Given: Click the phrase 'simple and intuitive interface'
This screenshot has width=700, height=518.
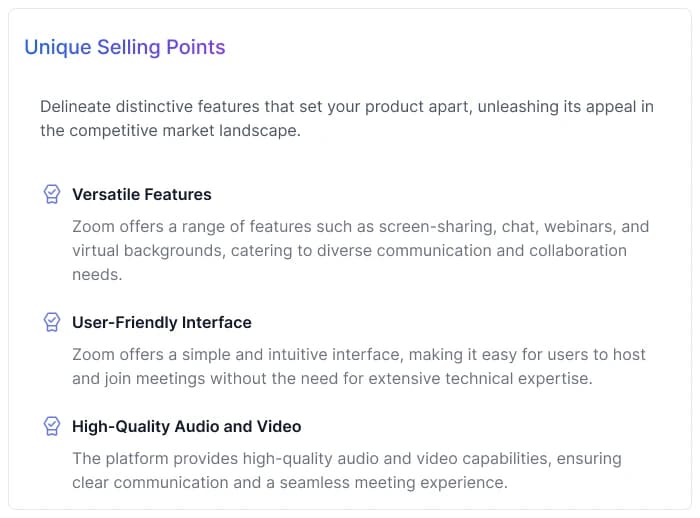Looking at the screenshot, I should click(304, 354).
